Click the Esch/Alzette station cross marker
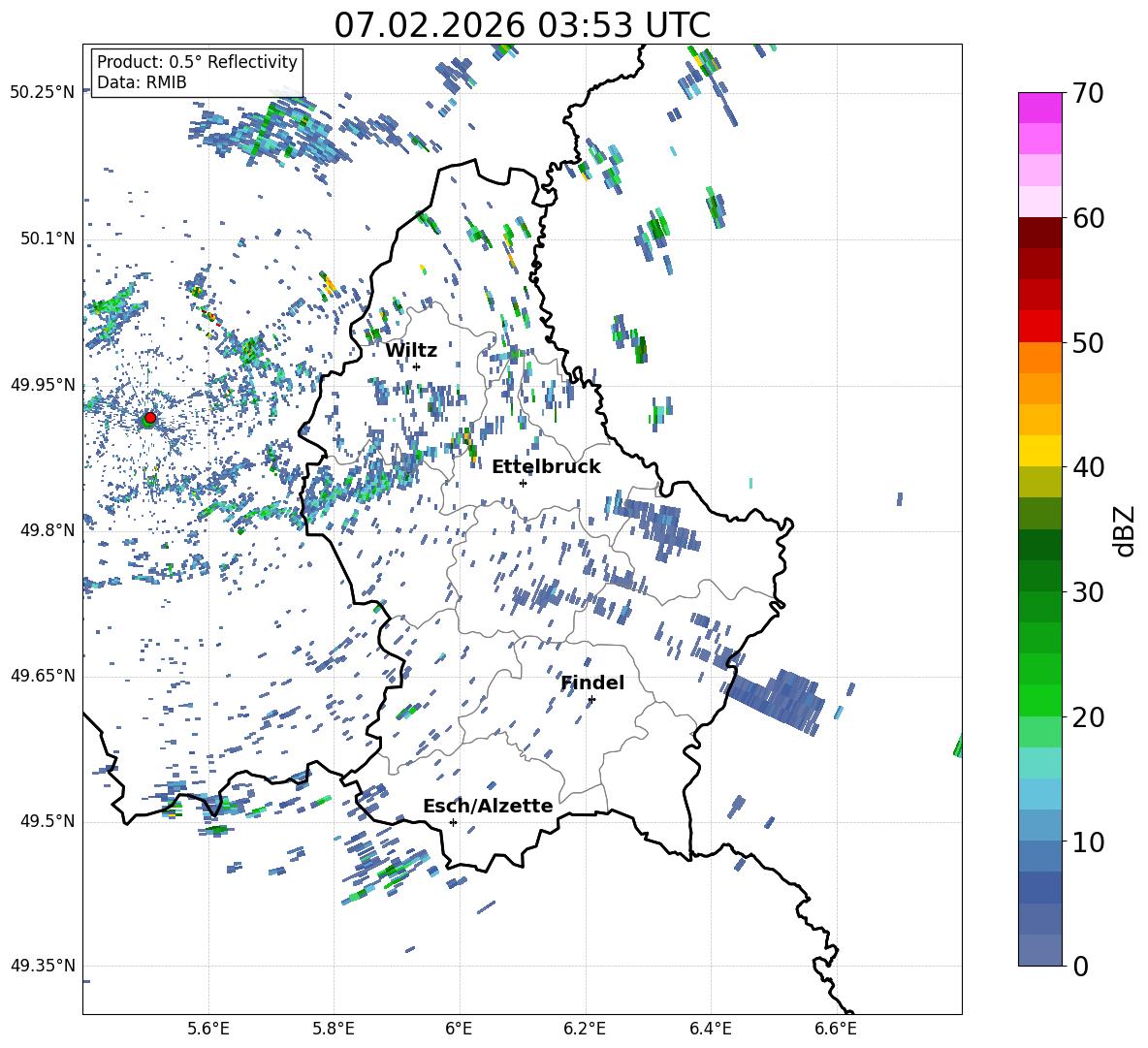1148x1048 pixels. pyautogui.click(x=453, y=822)
